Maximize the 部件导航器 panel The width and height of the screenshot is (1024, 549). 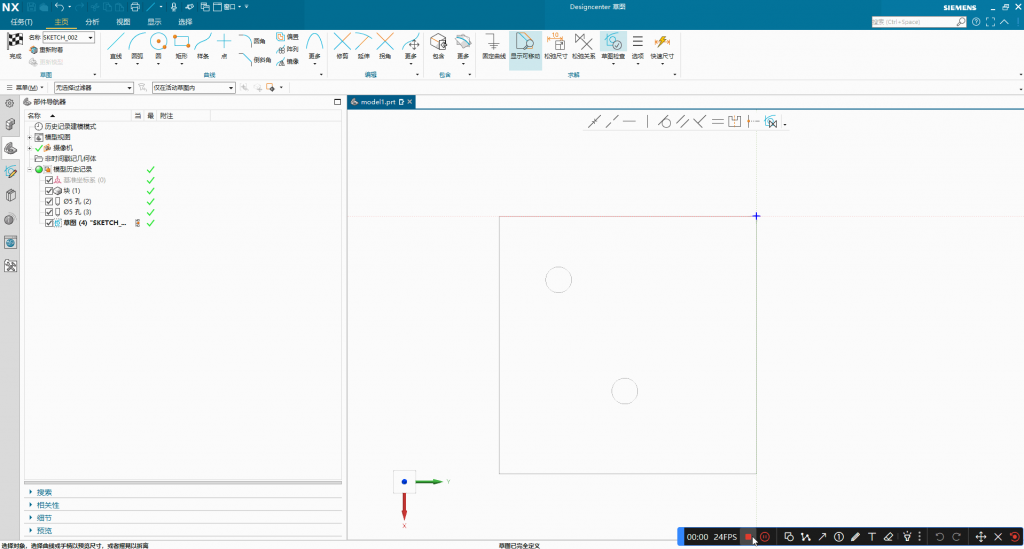pyautogui.click(x=337, y=102)
